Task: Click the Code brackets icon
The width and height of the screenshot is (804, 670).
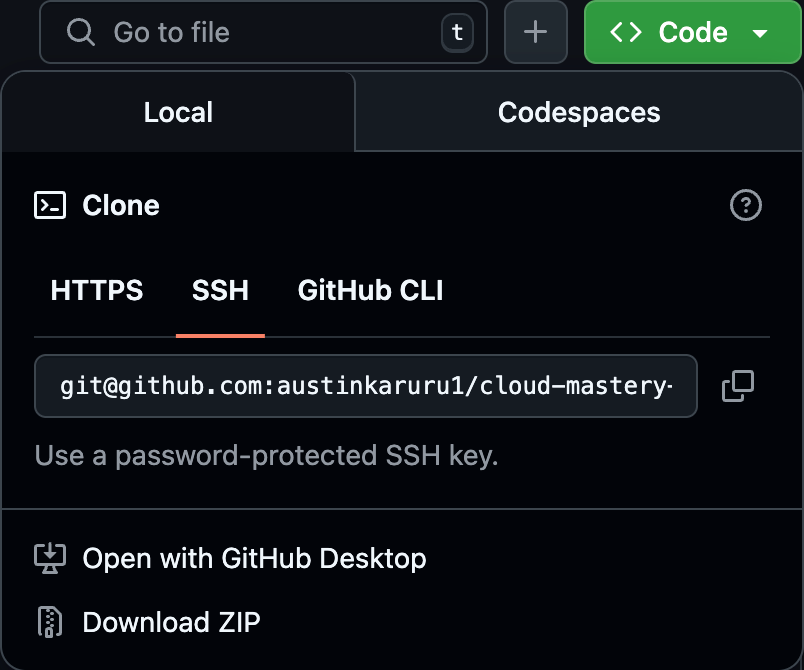Action: pos(627,31)
